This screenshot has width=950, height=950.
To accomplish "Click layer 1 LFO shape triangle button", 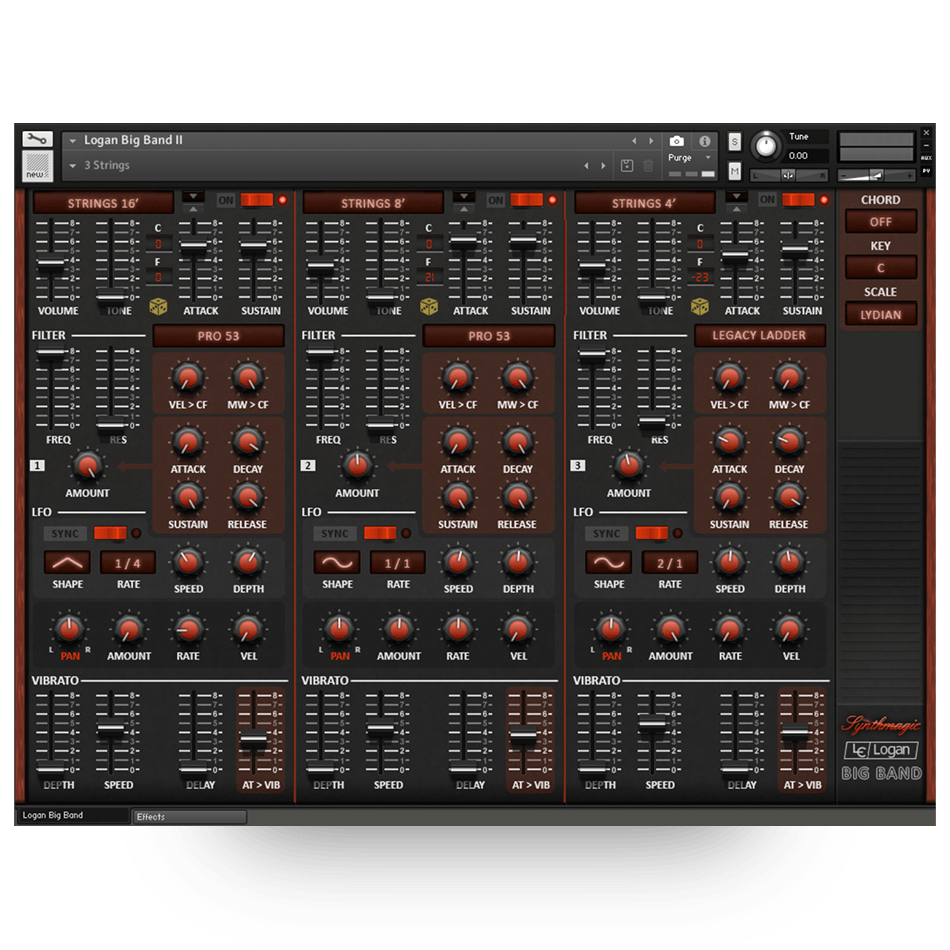I will [67, 563].
